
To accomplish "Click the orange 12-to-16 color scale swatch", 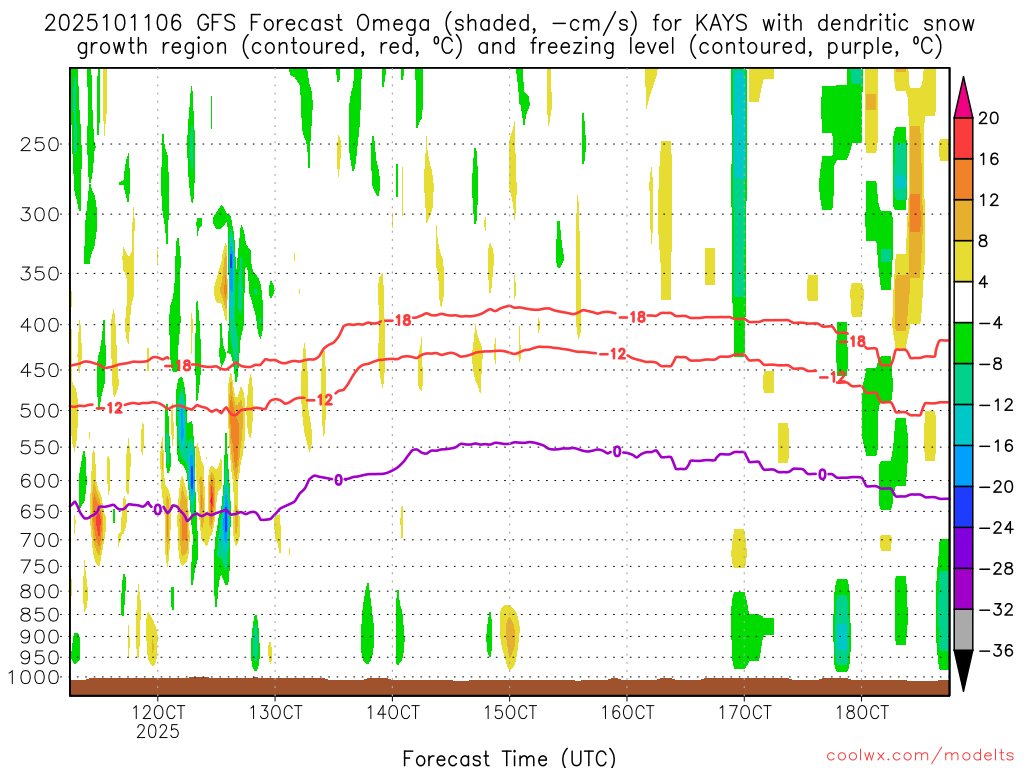I will 963,180.
